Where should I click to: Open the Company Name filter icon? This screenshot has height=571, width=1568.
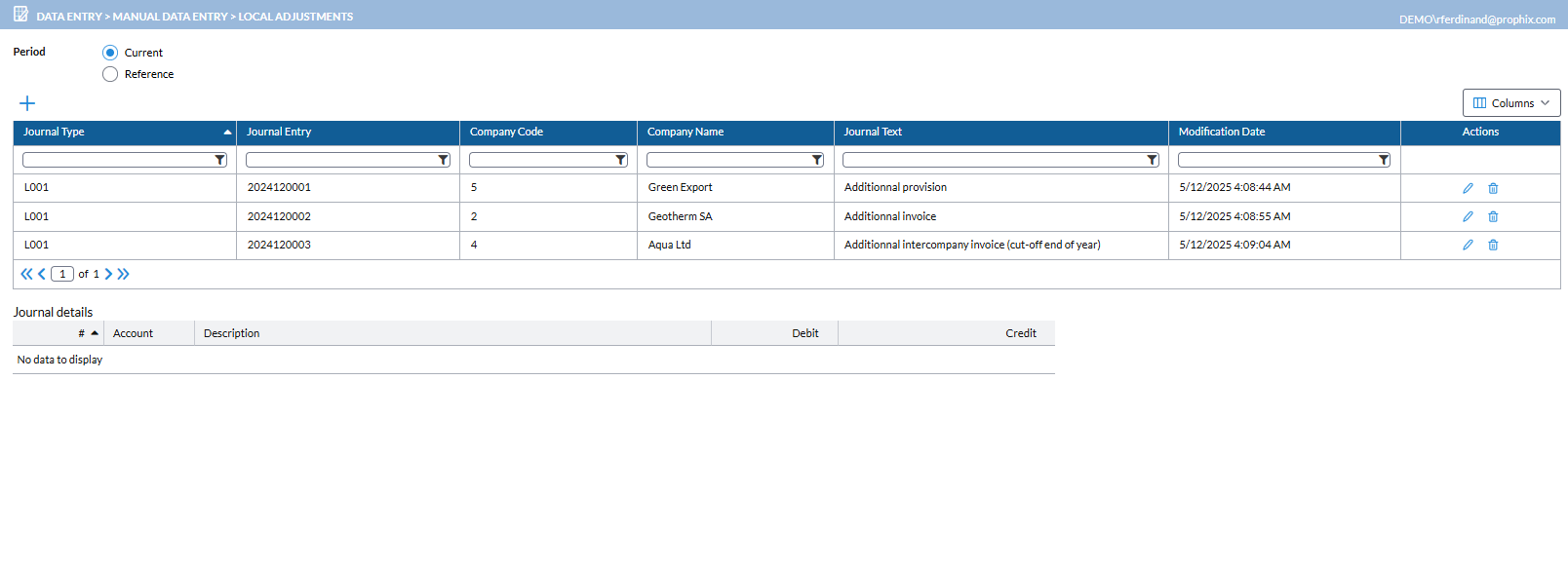[x=817, y=160]
